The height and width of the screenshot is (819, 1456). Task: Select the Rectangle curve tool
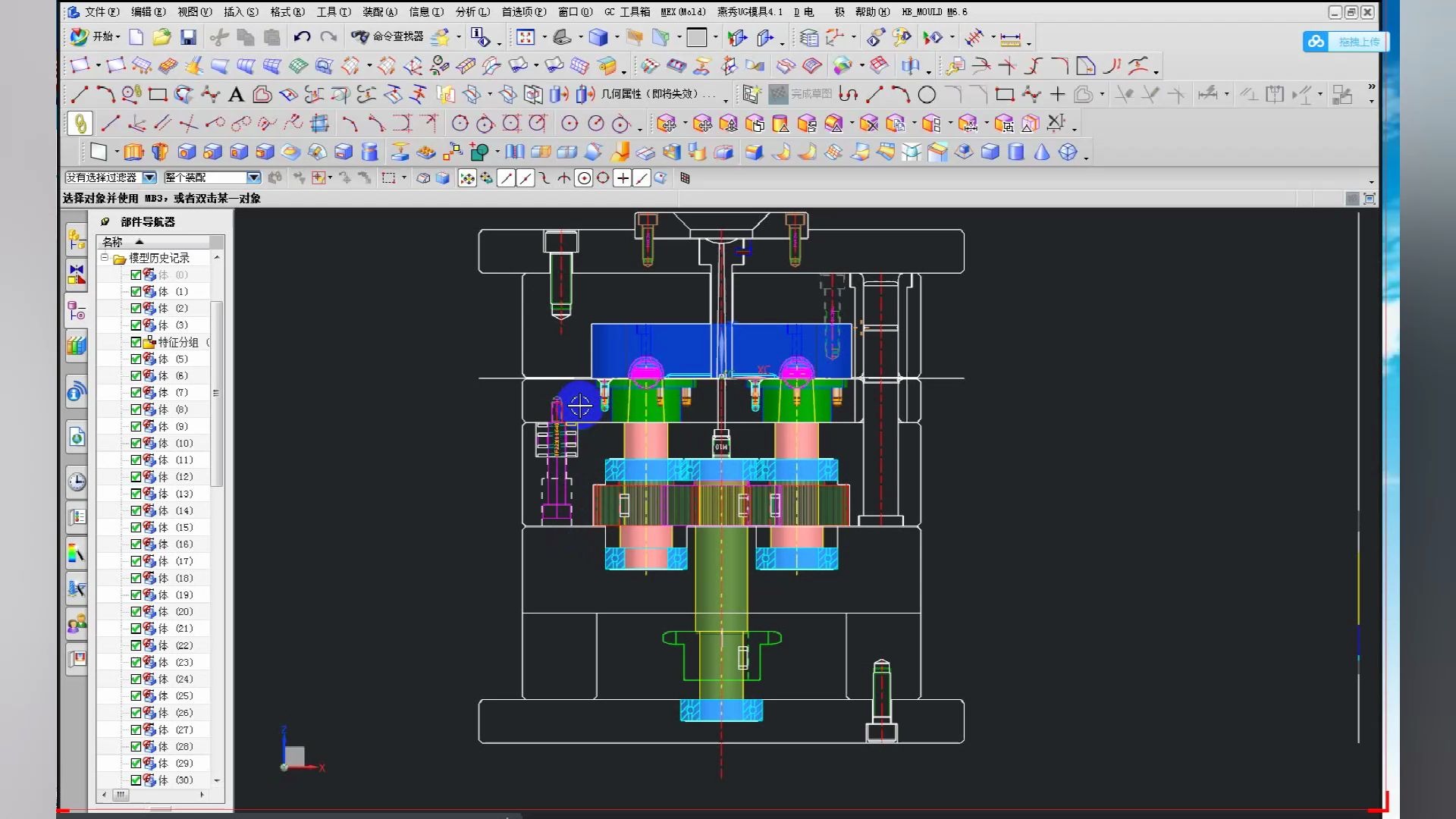pyautogui.click(x=158, y=95)
